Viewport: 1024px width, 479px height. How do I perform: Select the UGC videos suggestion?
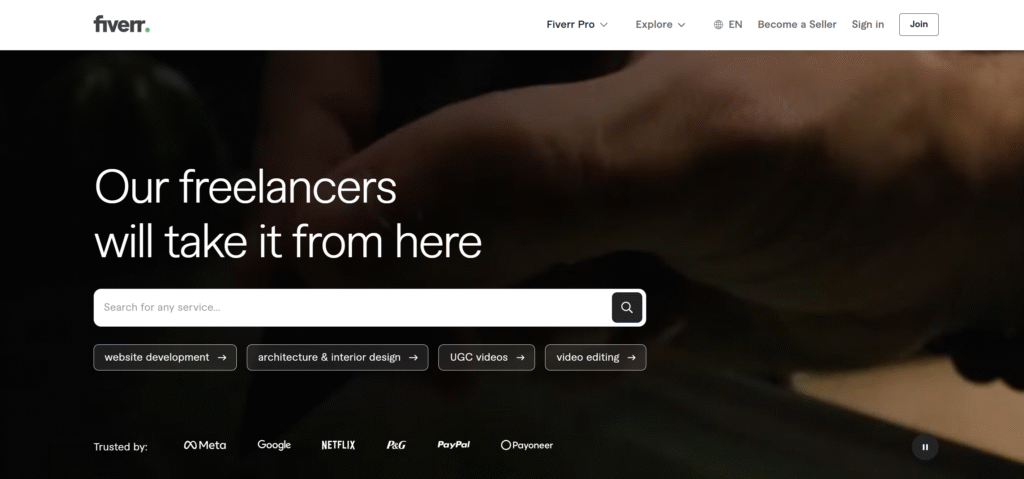click(x=487, y=357)
